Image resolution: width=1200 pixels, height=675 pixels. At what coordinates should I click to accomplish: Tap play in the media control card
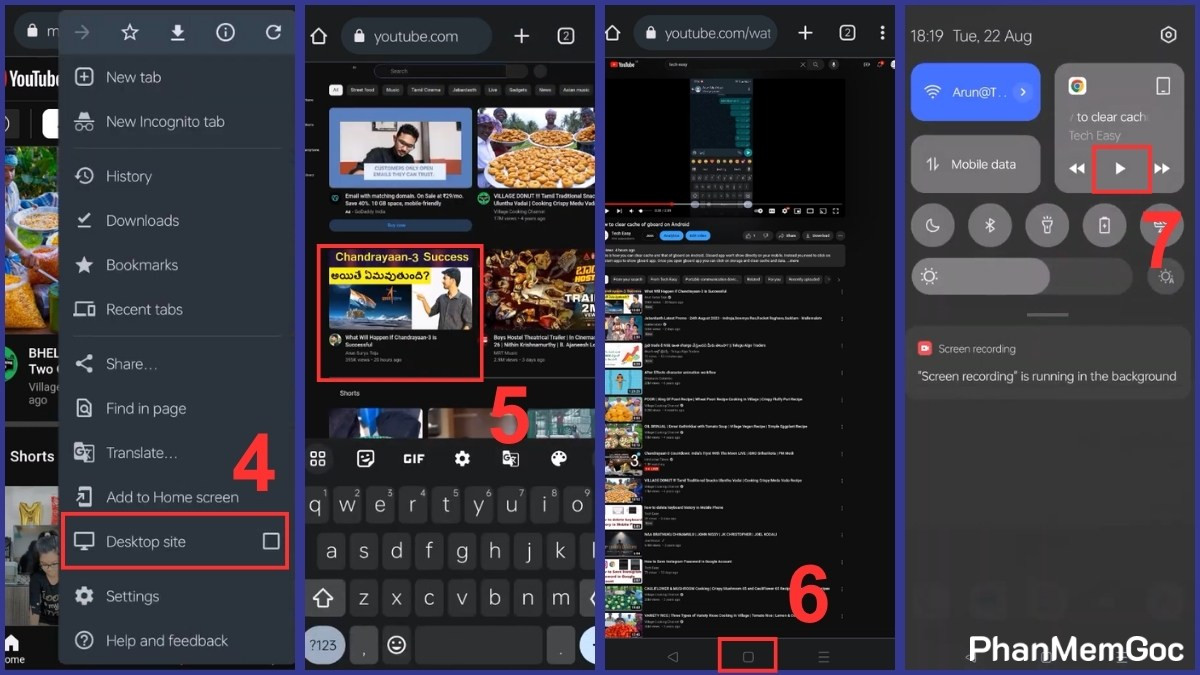tap(1120, 169)
